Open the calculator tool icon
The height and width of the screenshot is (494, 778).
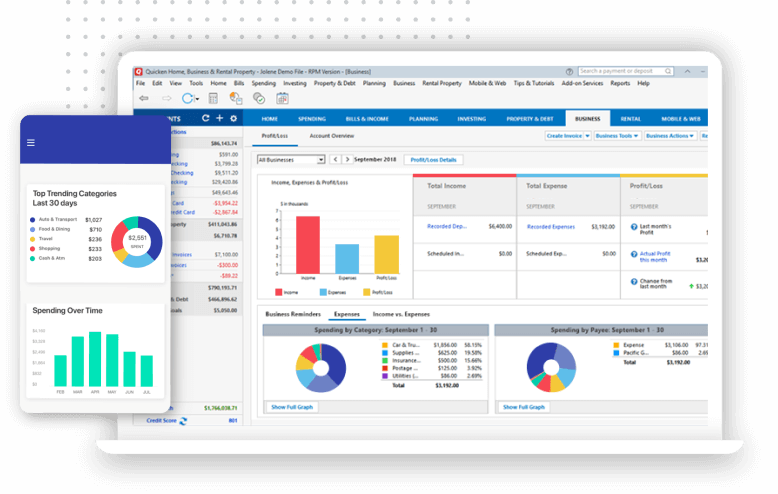213,98
